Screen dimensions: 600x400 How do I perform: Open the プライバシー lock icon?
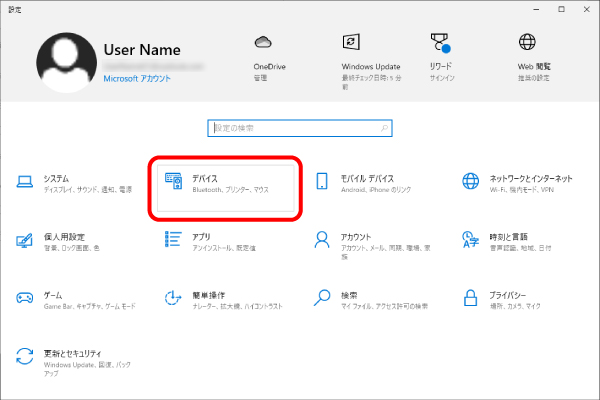pos(471,298)
